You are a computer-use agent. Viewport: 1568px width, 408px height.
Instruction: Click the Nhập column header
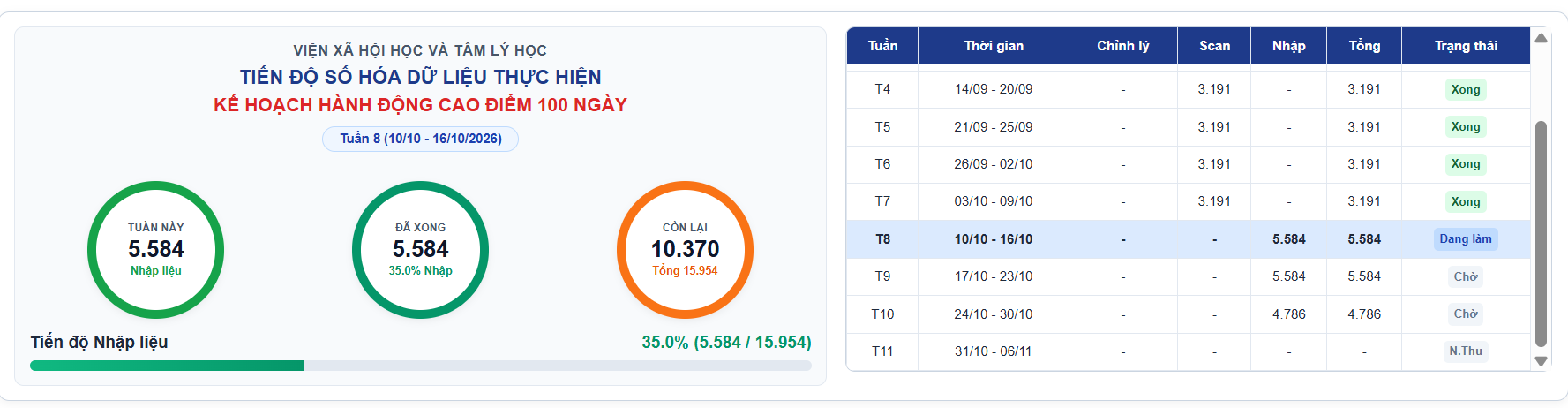(x=1288, y=46)
